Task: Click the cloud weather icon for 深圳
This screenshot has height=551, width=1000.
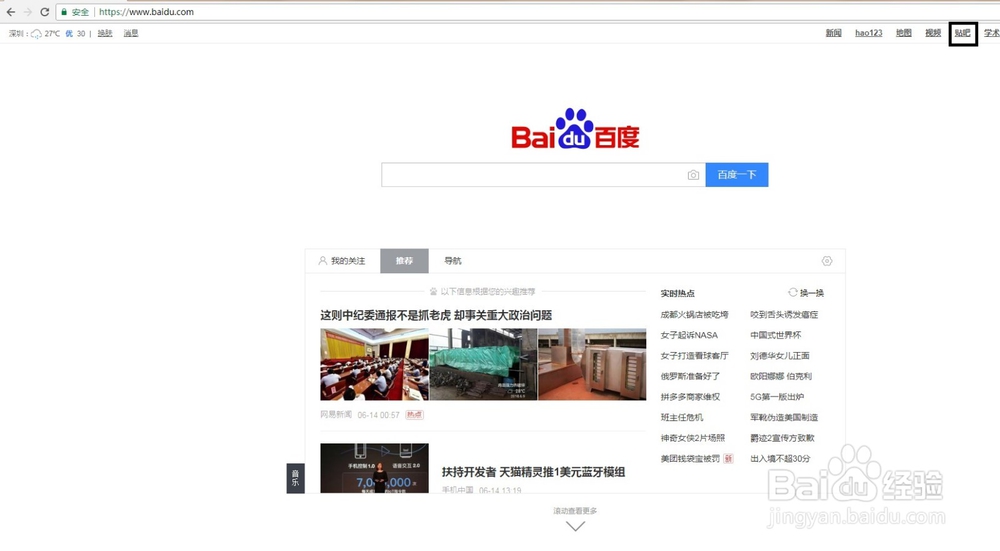Action: click(x=36, y=34)
